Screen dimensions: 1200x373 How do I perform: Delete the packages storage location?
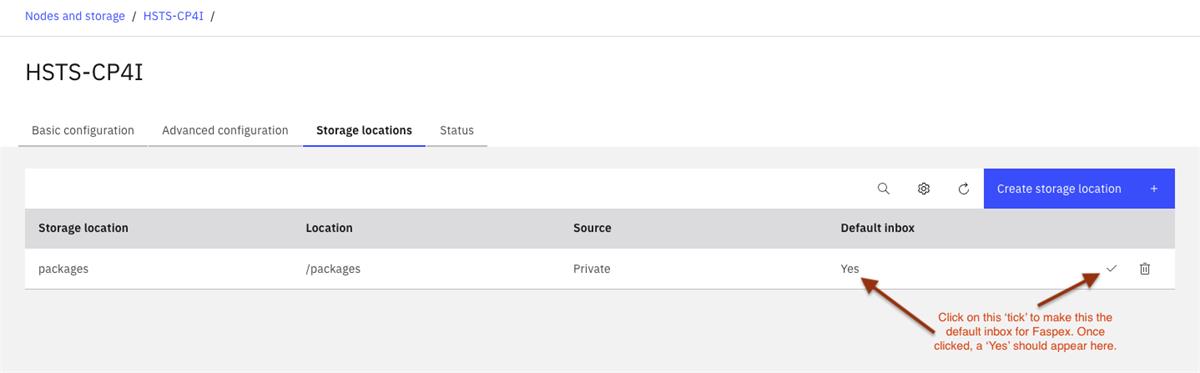point(1145,268)
